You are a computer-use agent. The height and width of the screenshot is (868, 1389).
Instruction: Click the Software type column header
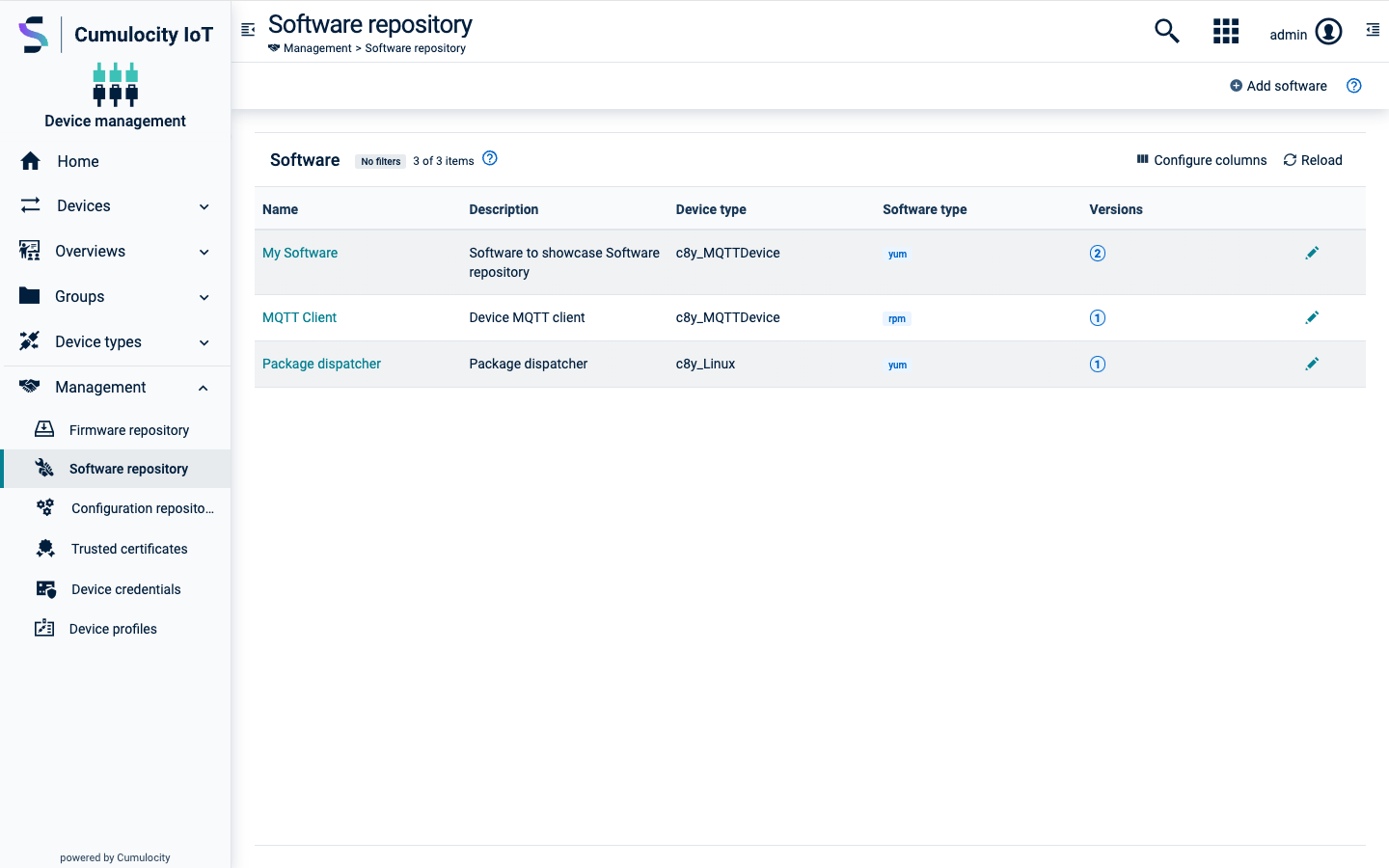click(x=924, y=209)
